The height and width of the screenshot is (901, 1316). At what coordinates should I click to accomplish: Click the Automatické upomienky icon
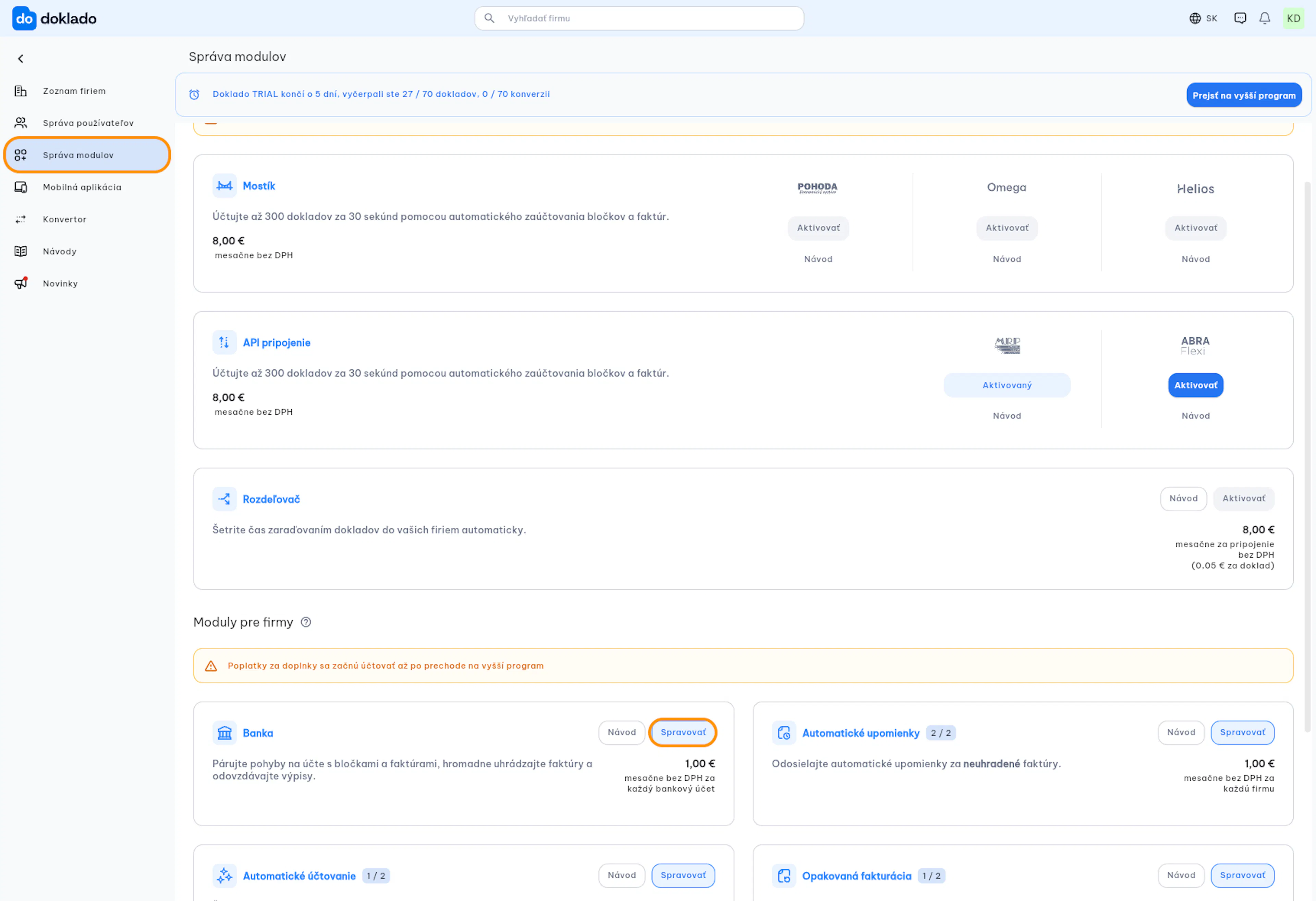point(784,733)
